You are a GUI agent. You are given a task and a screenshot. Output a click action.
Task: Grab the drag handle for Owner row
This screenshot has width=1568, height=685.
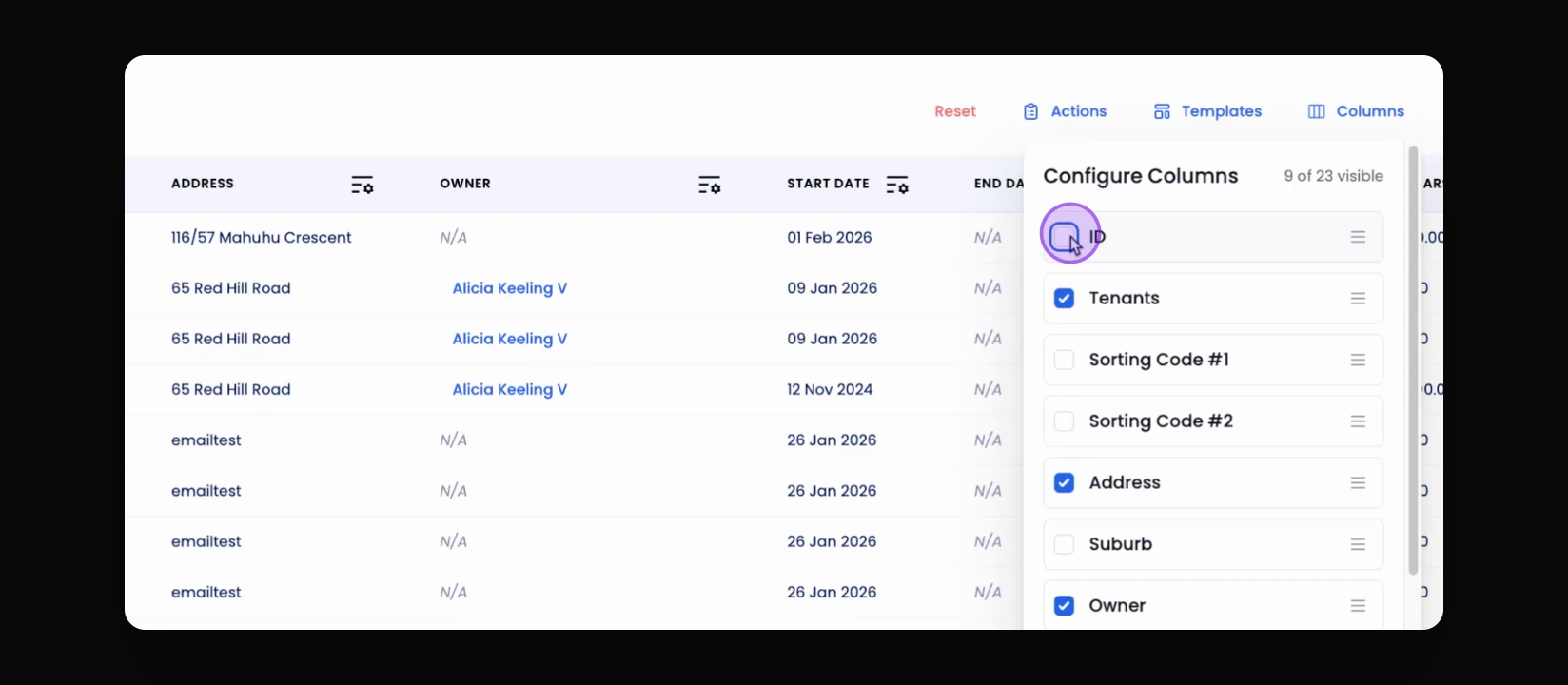click(1358, 606)
